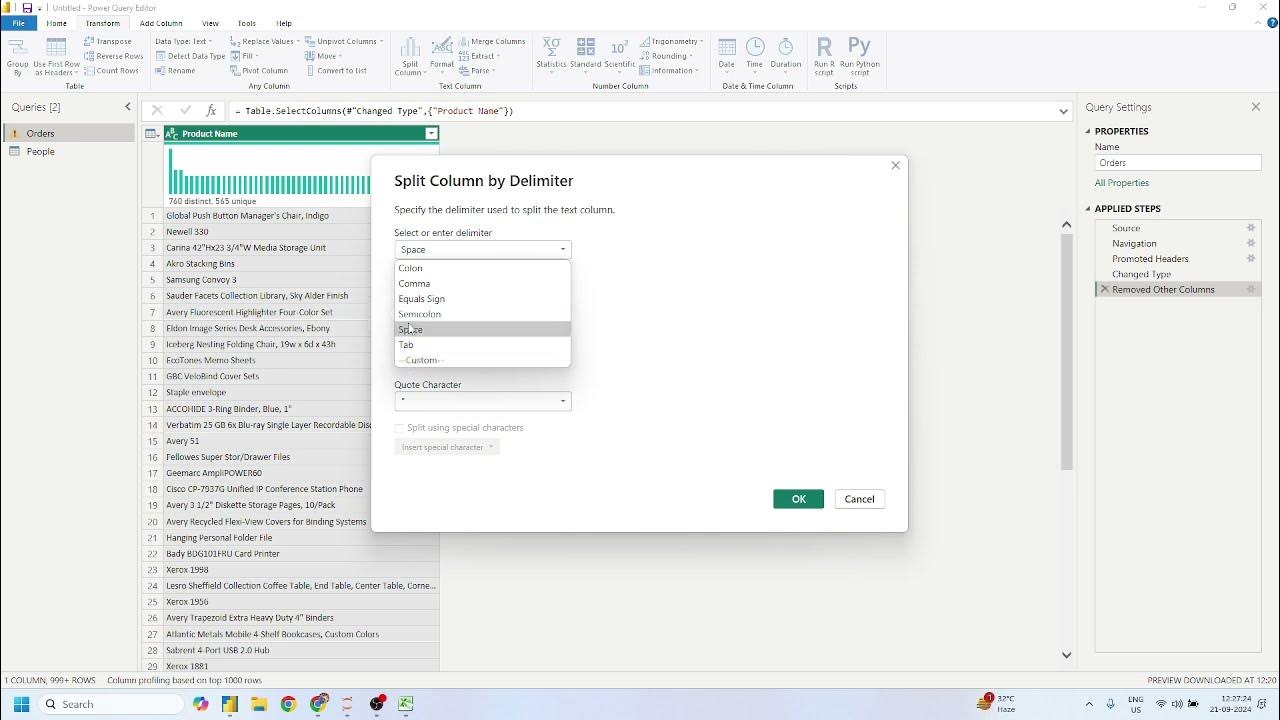The height and width of the screenshot is (720, 1280).
Task: Collapse the Queries pane
Action: click(128, 107)
